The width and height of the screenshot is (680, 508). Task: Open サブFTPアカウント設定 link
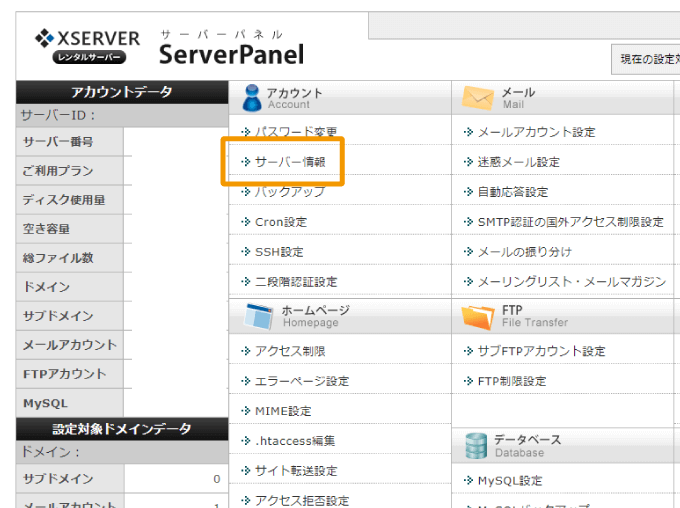[542, 351]
